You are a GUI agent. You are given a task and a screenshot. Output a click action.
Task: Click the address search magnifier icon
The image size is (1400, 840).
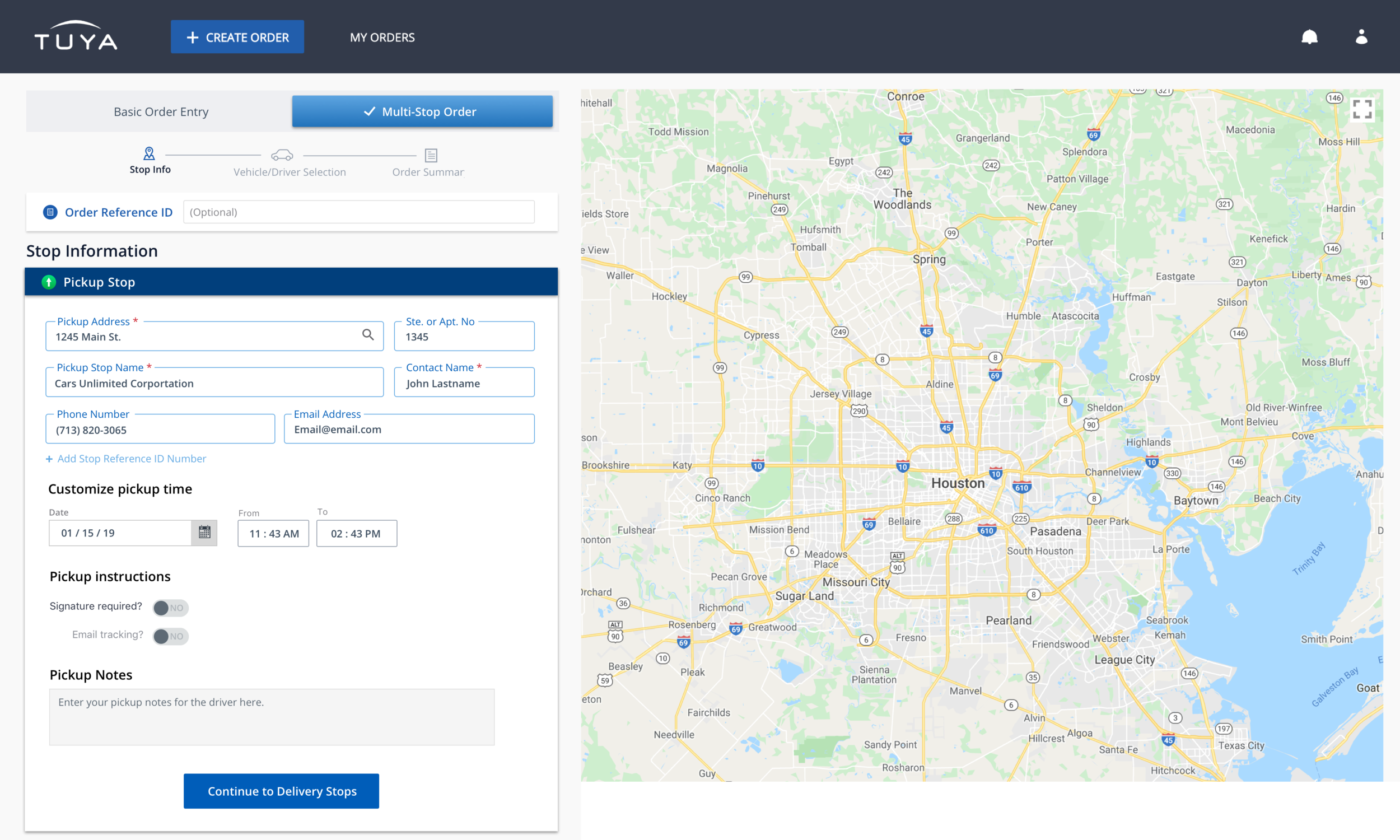[368, 335]
